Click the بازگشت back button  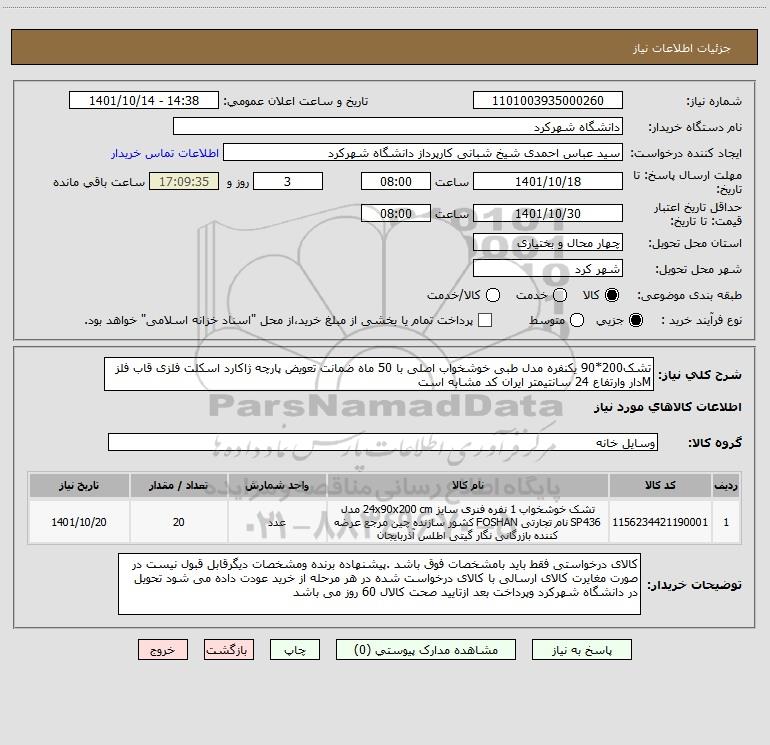click(x=229, y=650)
